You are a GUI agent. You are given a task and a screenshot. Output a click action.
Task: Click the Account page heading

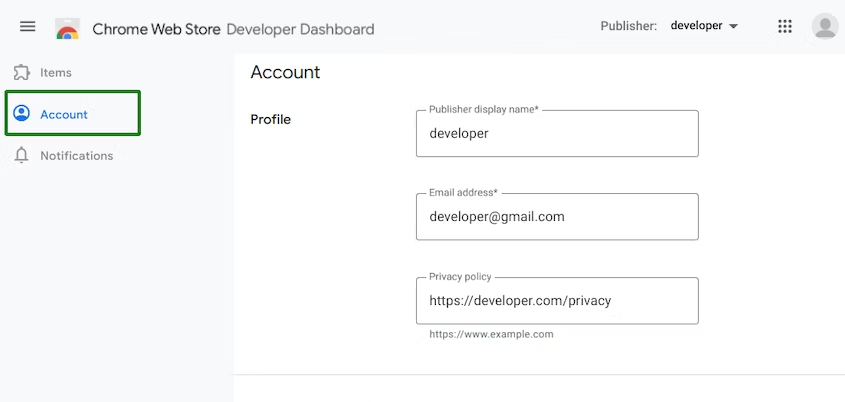pos(285,72)
